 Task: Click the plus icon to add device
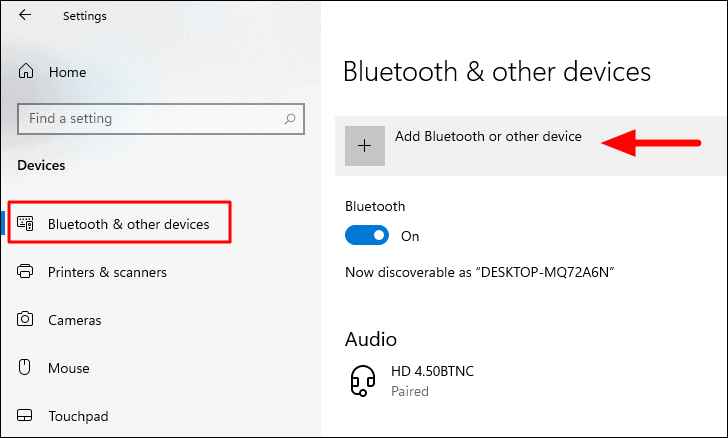click(364, 146)
